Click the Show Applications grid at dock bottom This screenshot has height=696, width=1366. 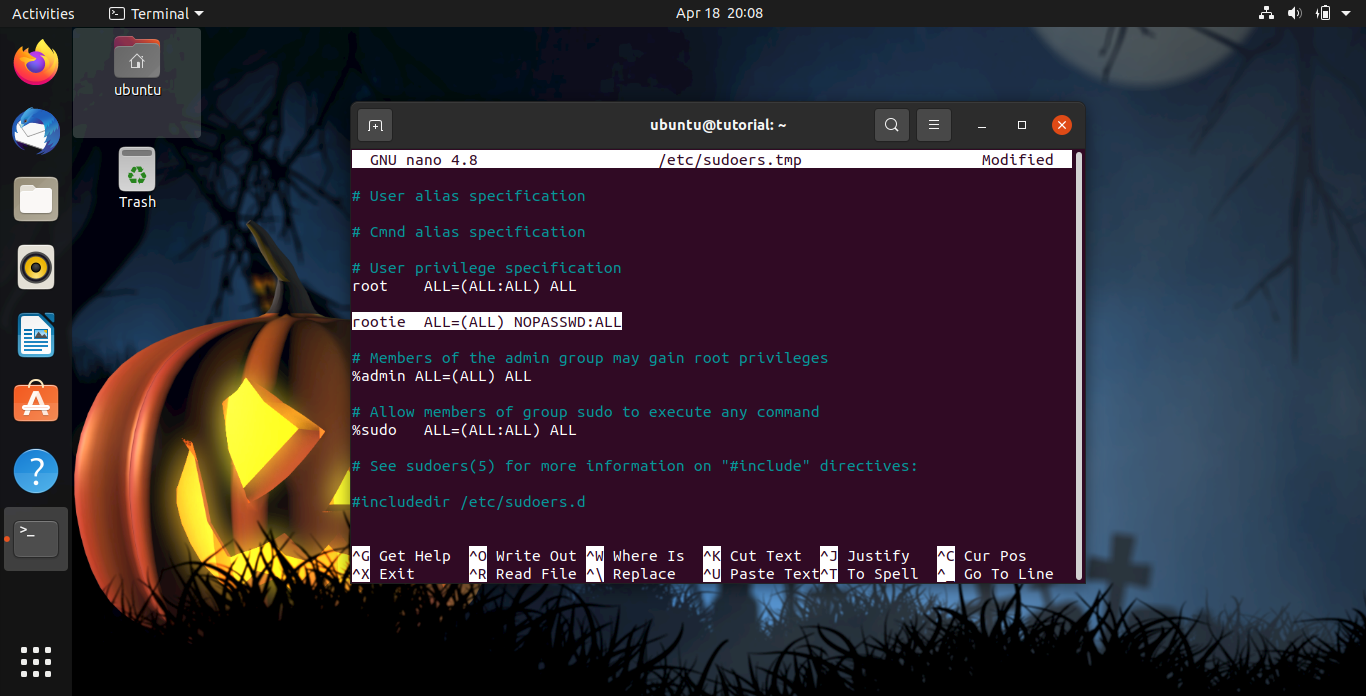pos(35,661)
